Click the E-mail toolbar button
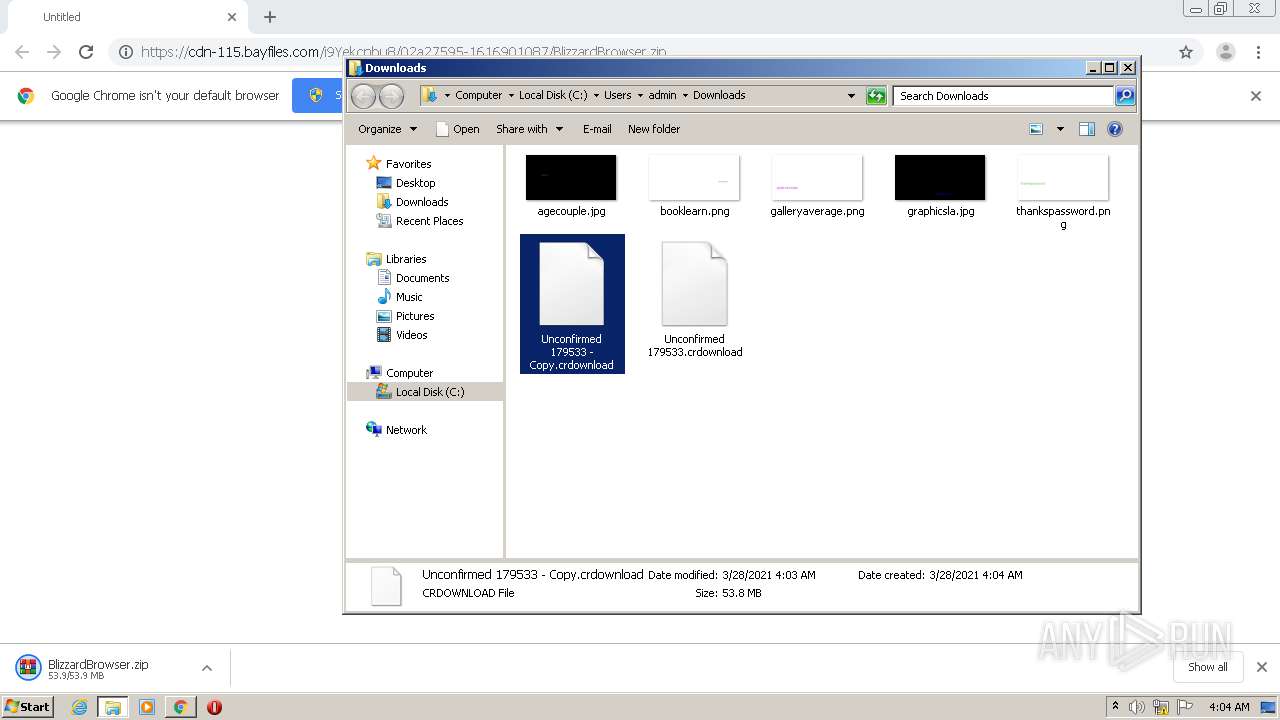Screen dimensions: 1280x720 coord(597,129)
